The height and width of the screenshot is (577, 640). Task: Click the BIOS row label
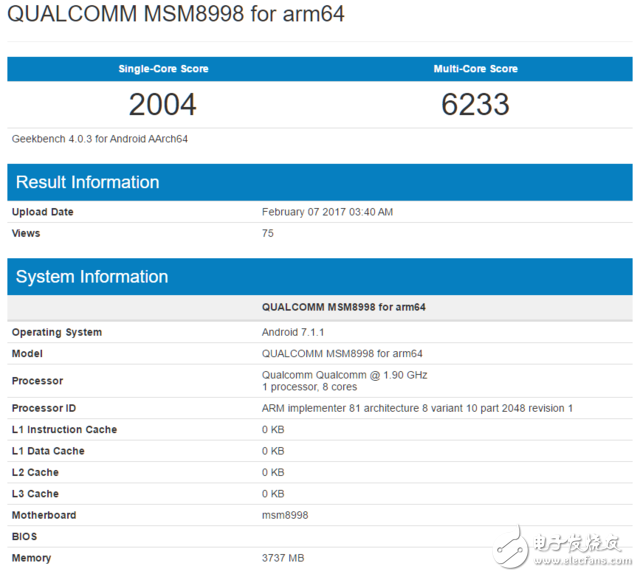pyautogui.click(x=25, y=537)
